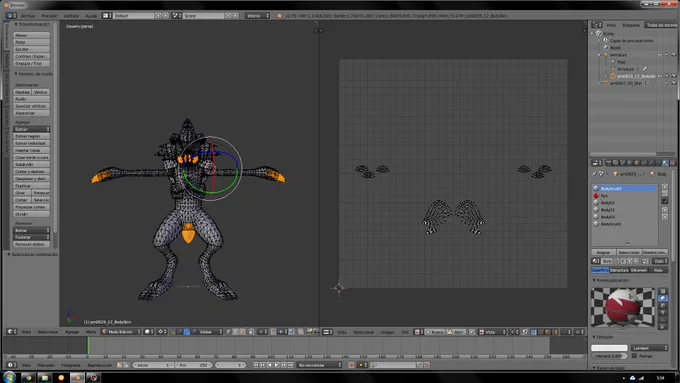Viewport: 680px width, 383px height.
Task: Click the Remover dobles button
Action: pyautogui.click(x=31, y=244)
